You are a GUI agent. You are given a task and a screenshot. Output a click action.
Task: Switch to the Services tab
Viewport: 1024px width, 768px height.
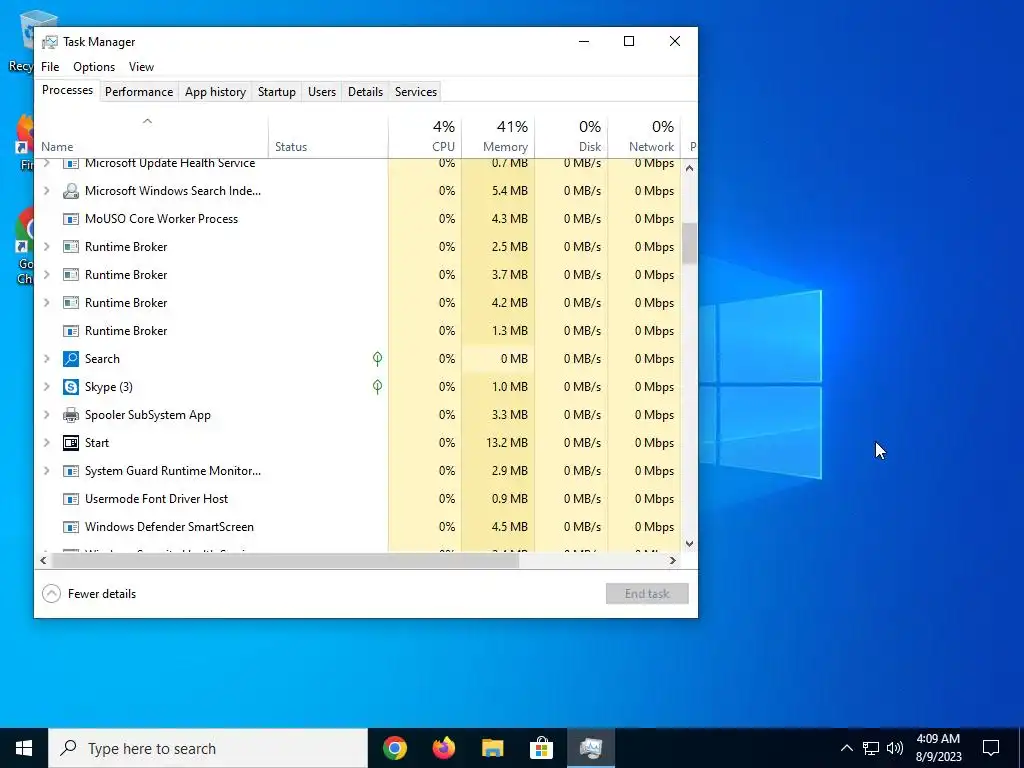pos(416,92)
